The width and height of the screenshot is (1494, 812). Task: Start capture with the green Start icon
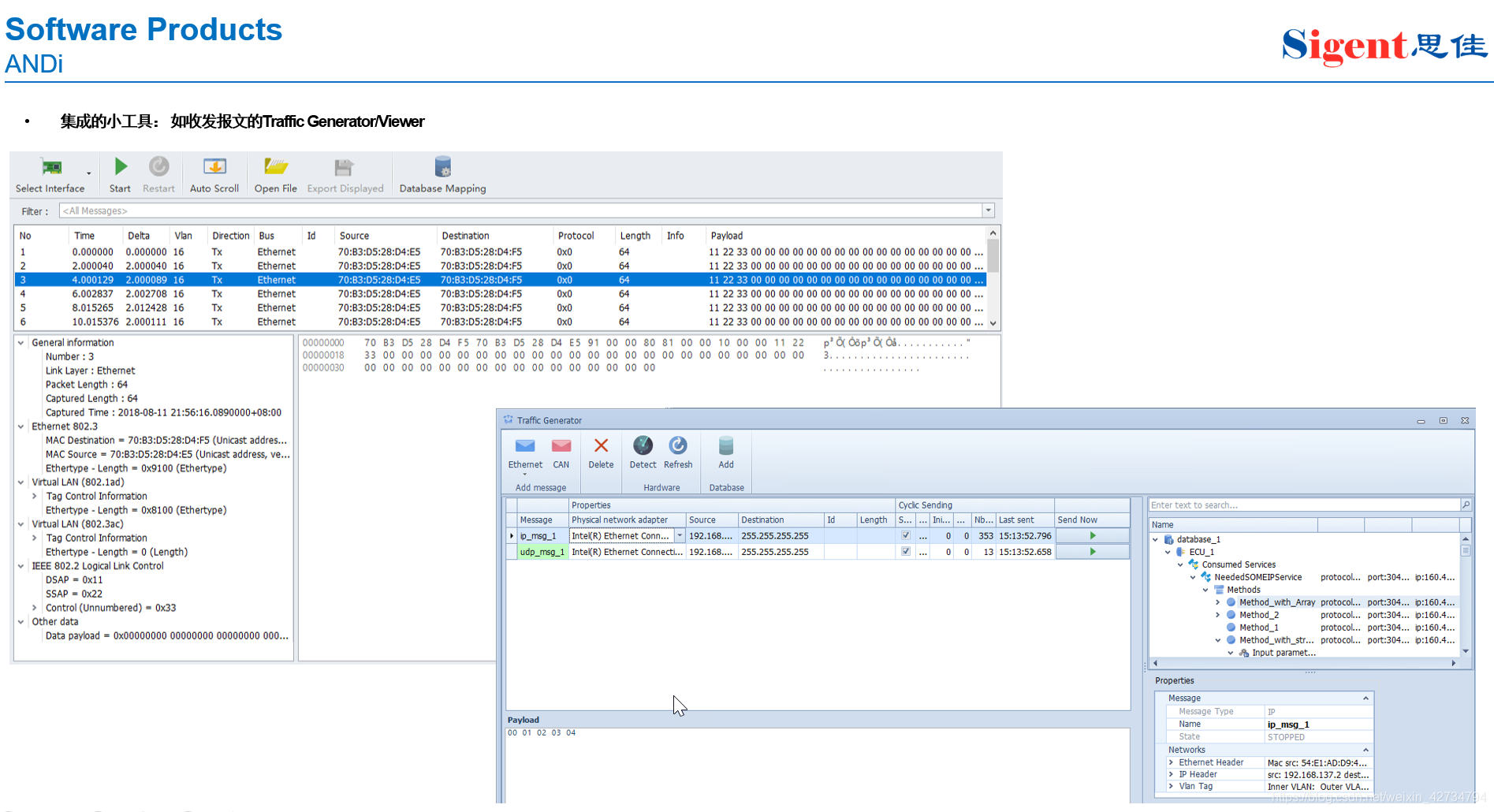point(121,166)
